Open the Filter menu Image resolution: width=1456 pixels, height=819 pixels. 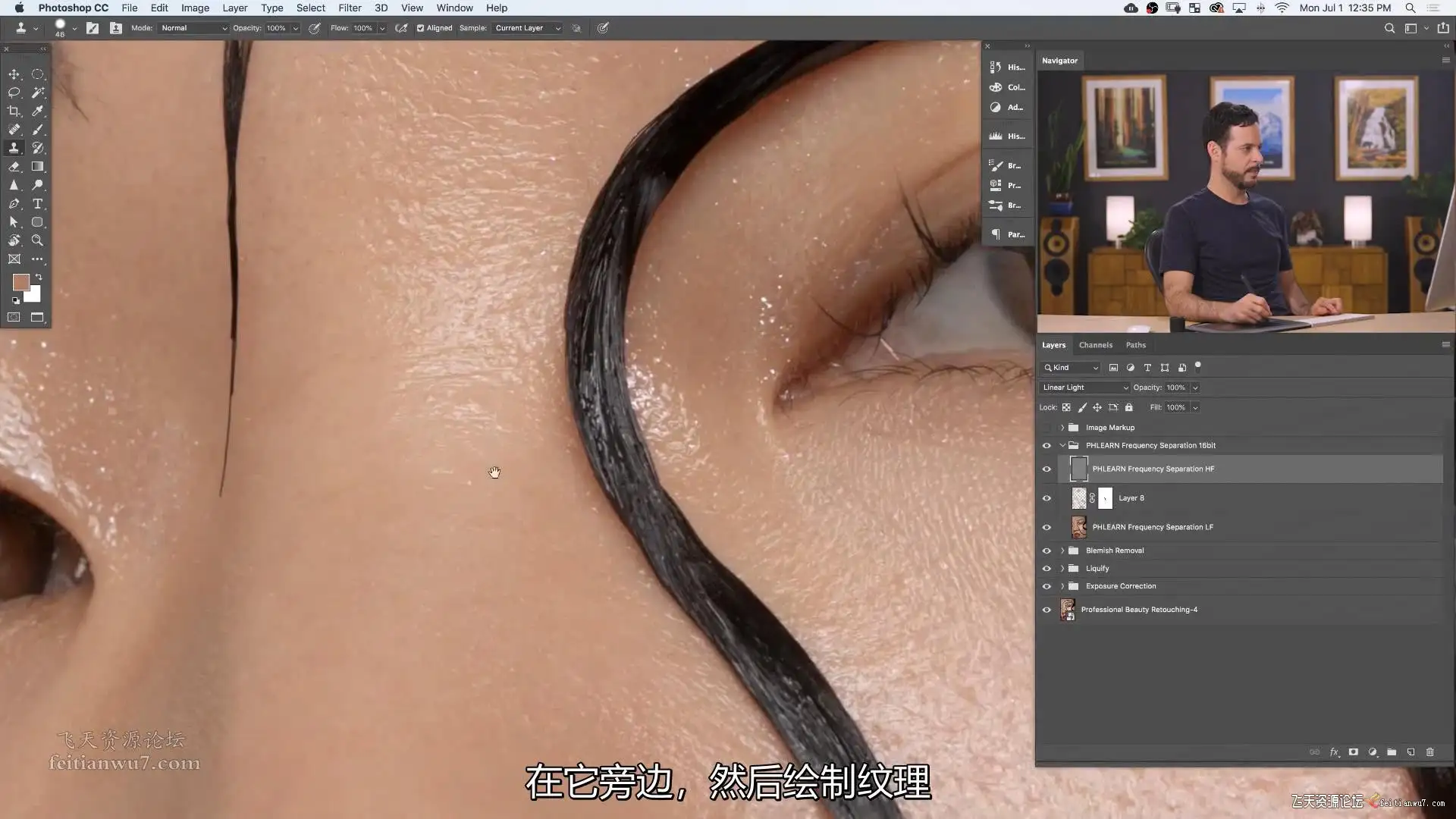point(350,8)
